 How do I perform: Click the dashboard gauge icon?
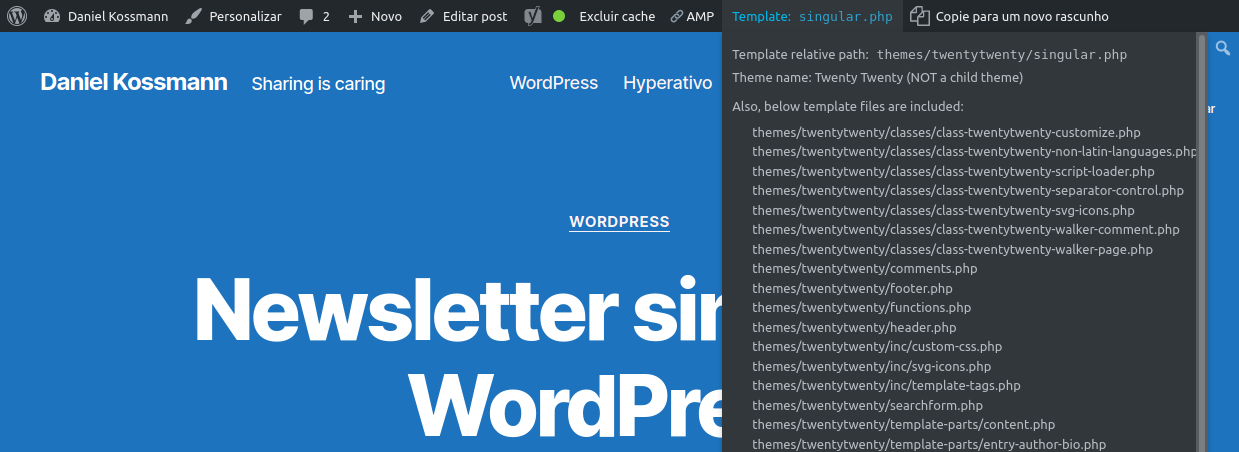coord(52,16)
